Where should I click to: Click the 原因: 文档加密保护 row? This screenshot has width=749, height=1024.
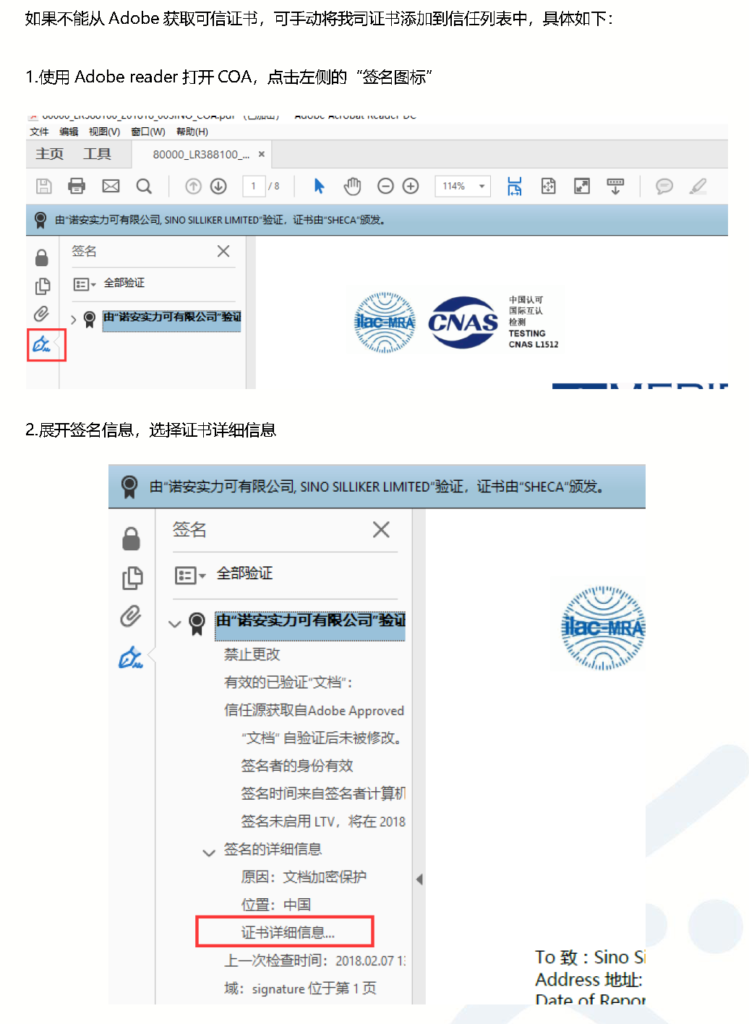[x=304, y=876]
